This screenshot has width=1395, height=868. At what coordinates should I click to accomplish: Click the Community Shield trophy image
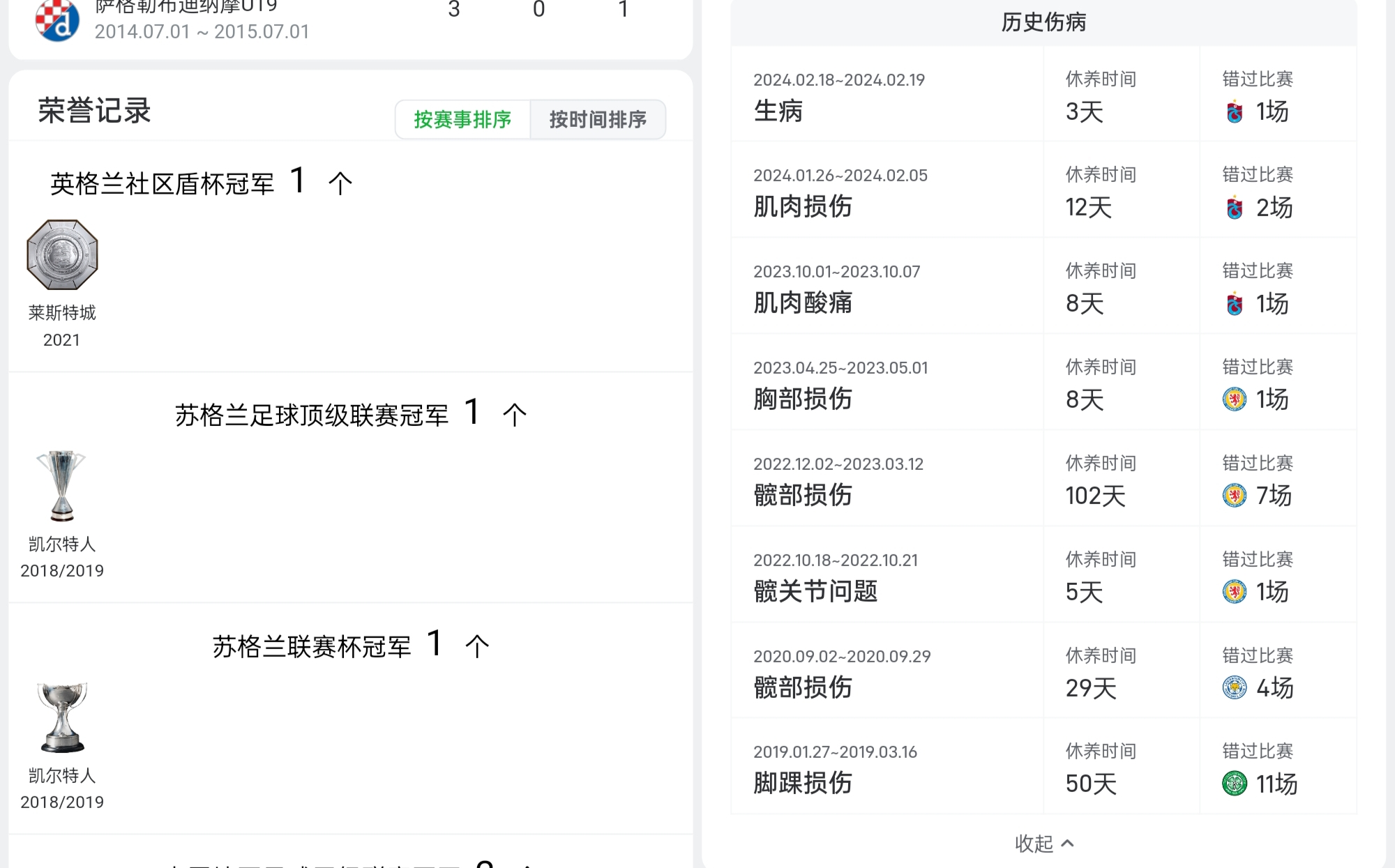[x=62, y=254]
